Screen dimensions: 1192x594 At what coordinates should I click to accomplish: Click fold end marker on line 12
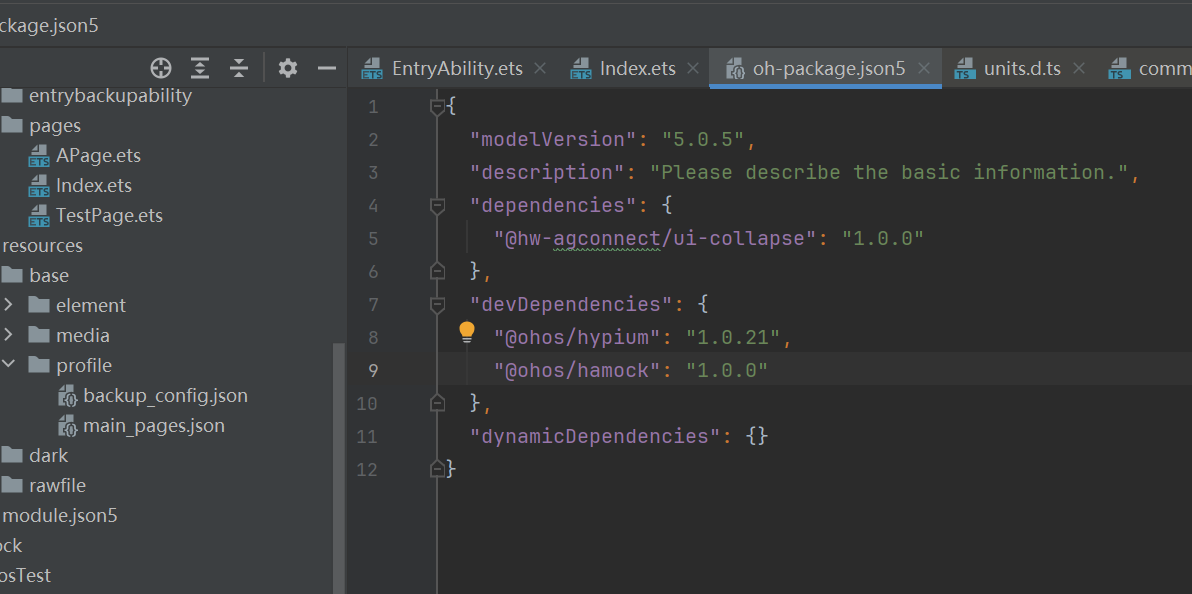(437, 469)
